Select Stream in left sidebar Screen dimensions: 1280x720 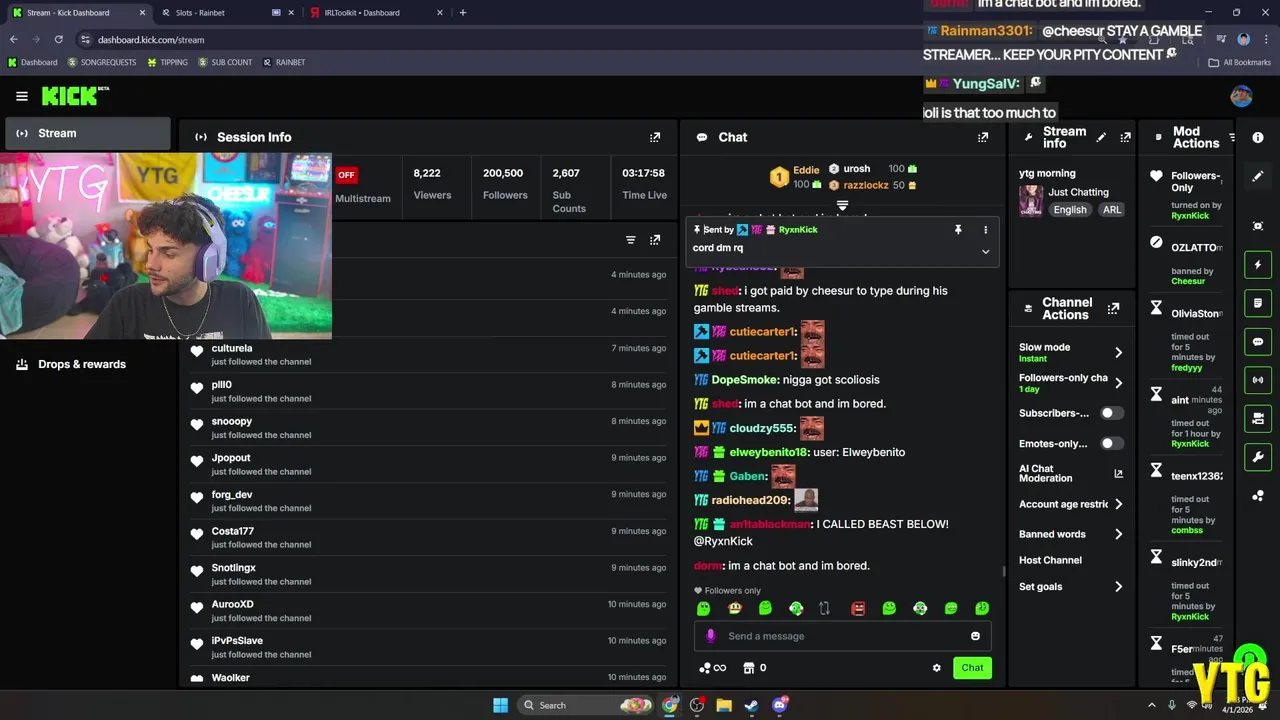tap(88, 133)
